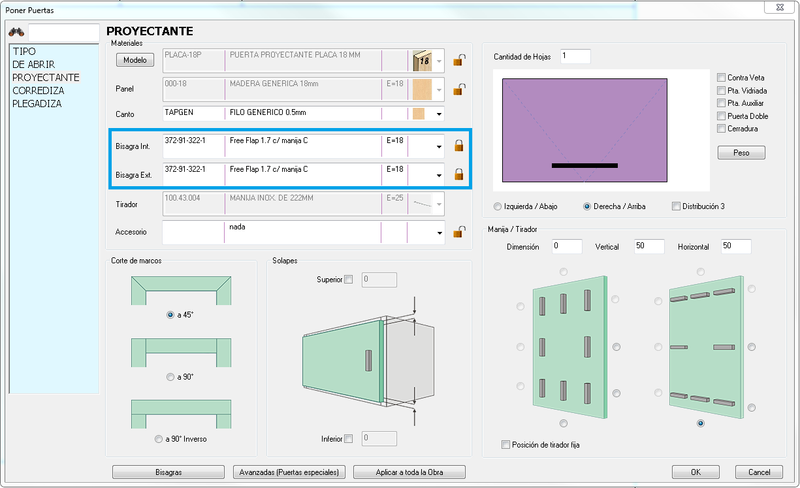Screen dimensions: 800x488
Task: Open the Canto dropdown arrow
Action: click(x=439, y=114)
